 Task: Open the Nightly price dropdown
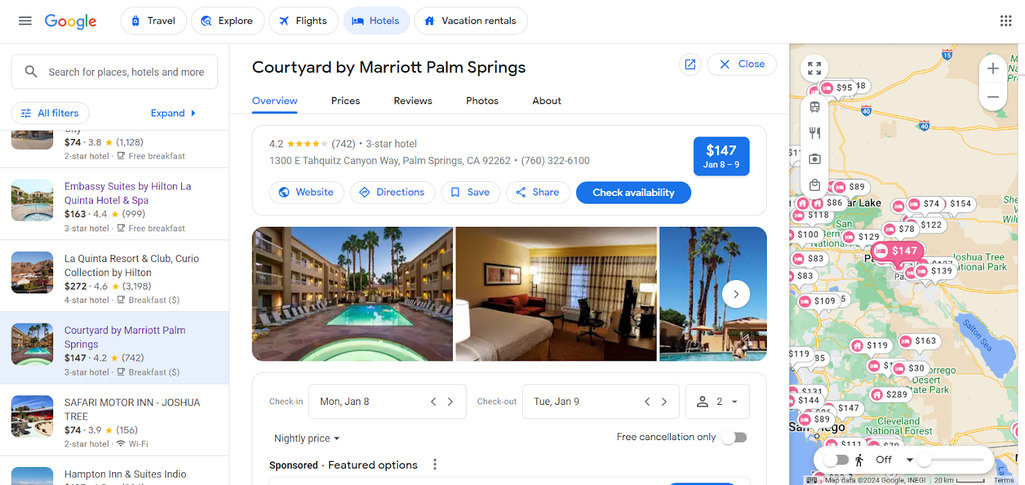307,438
